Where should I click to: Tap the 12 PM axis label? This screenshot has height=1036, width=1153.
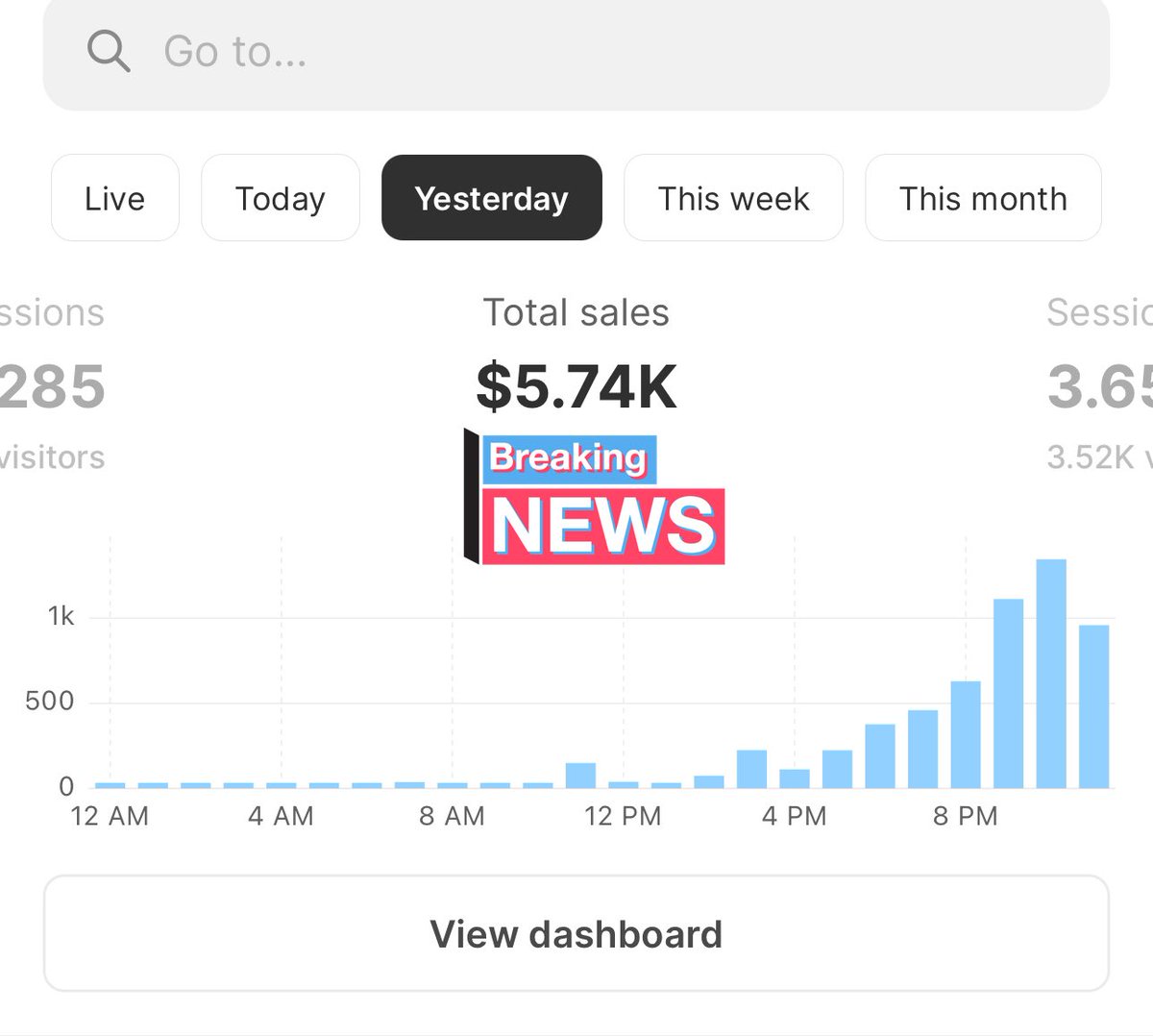[x=623, y=816]
